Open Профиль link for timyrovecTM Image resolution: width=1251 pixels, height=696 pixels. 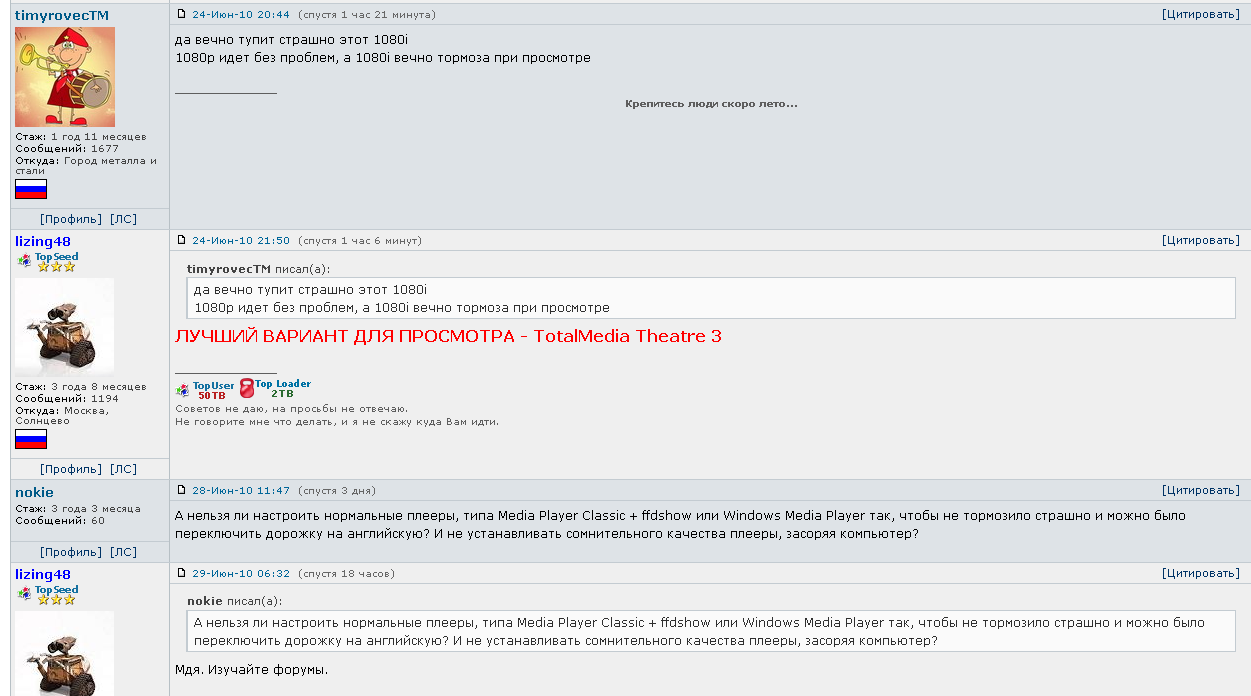[x=71, y=218]
